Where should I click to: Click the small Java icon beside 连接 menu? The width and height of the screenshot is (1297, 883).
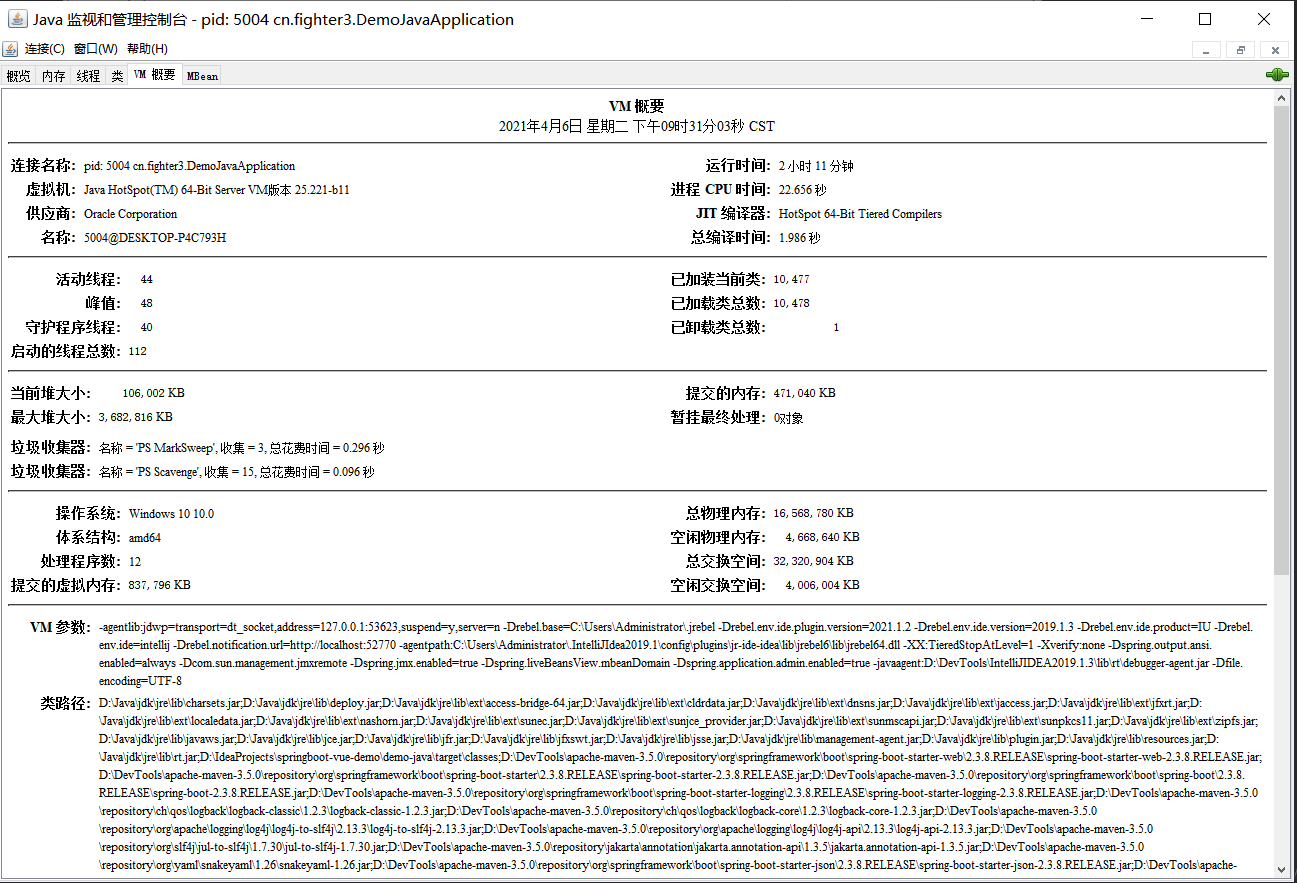coord(10,49)
